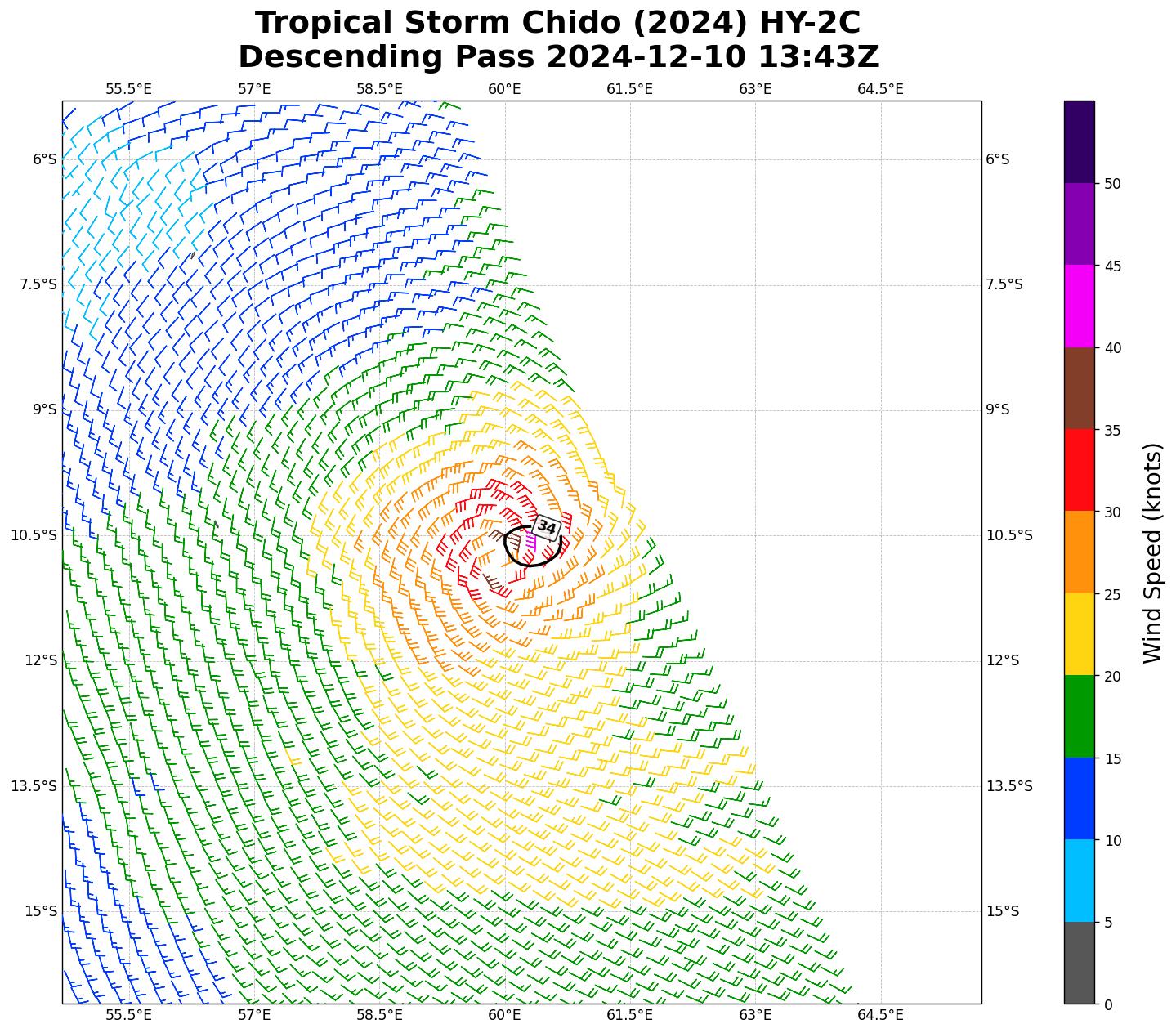Click the magenta 40–45 knot colorbar segment

pyautogui.click(x=1079, y=306)
